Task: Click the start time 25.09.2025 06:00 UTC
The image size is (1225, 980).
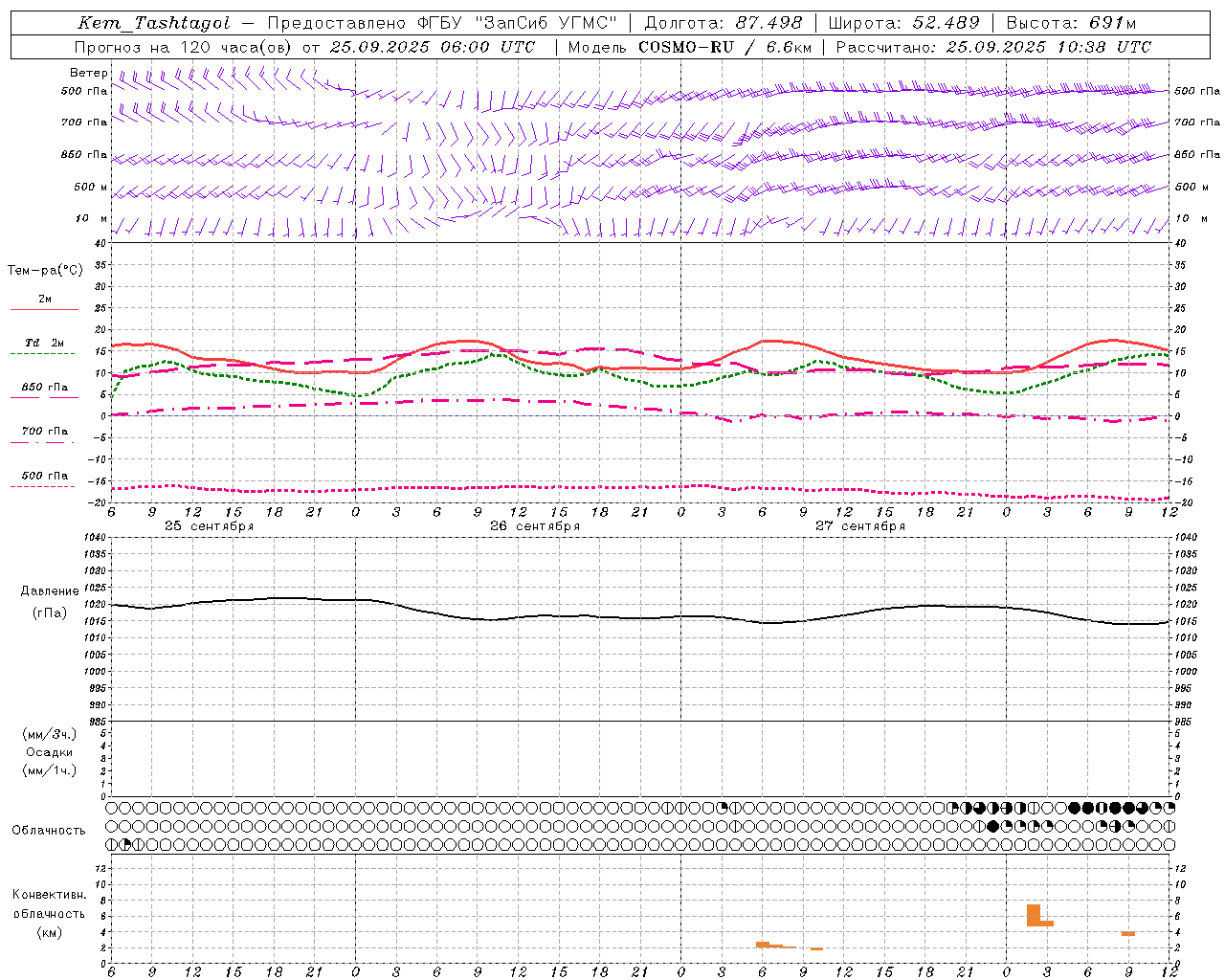Action: coord(433,47)
